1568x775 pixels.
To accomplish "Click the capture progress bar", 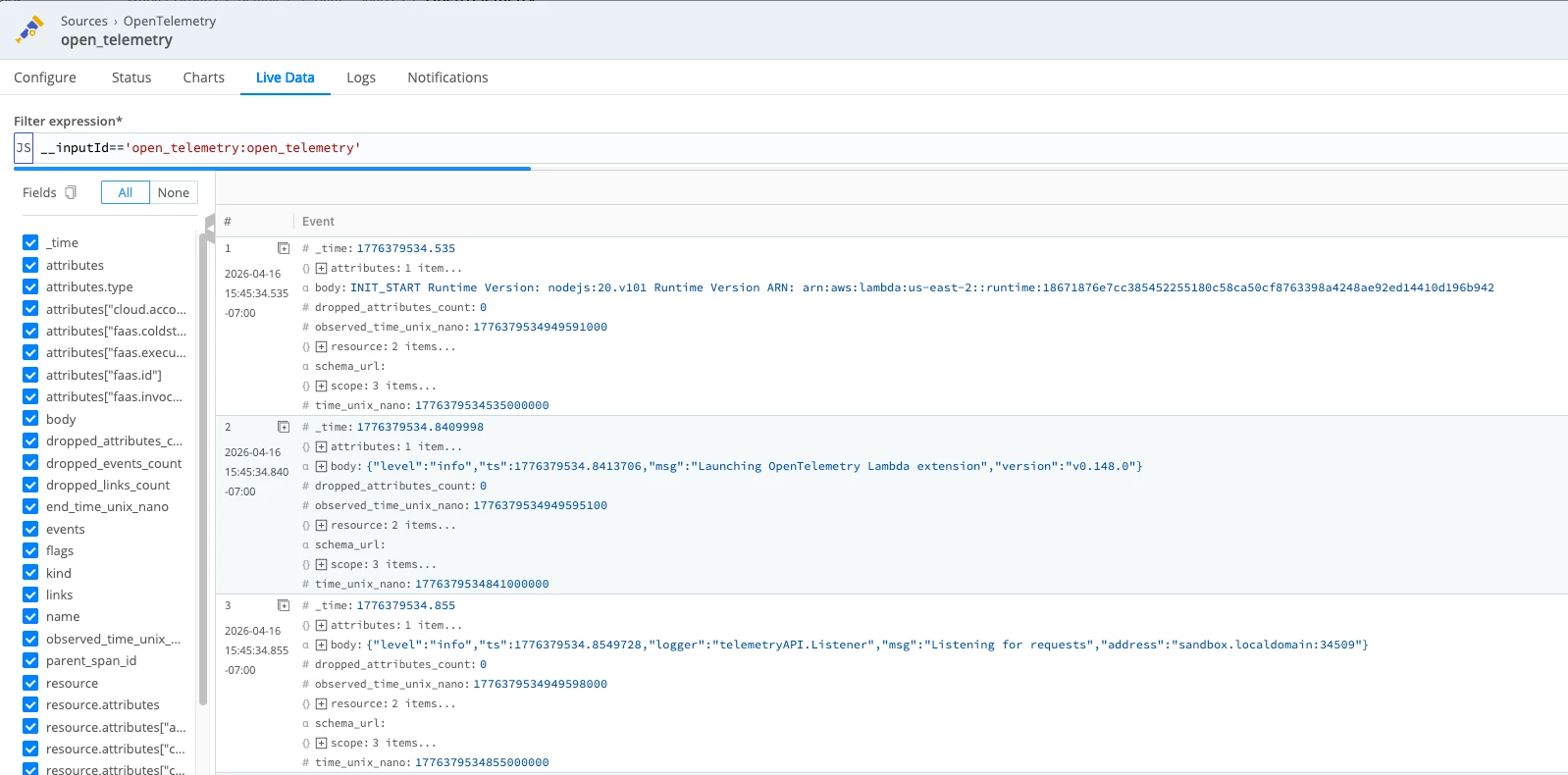I will click(x=273, y=169).
